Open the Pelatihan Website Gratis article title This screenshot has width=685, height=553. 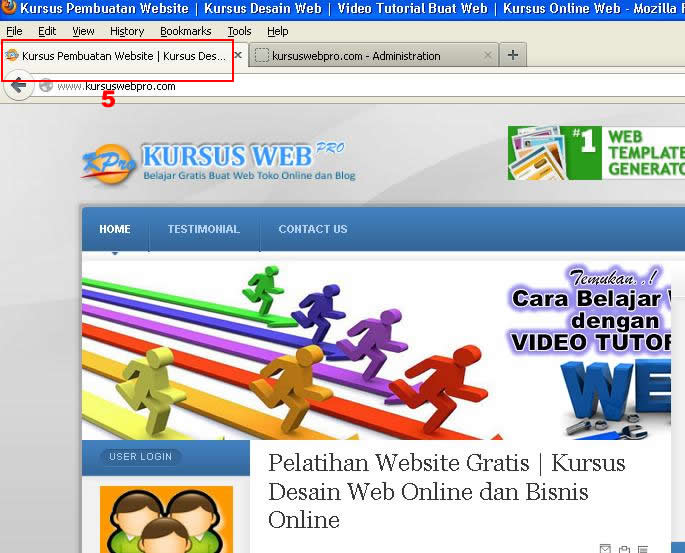pyautogui.click(x=446, y=491)
